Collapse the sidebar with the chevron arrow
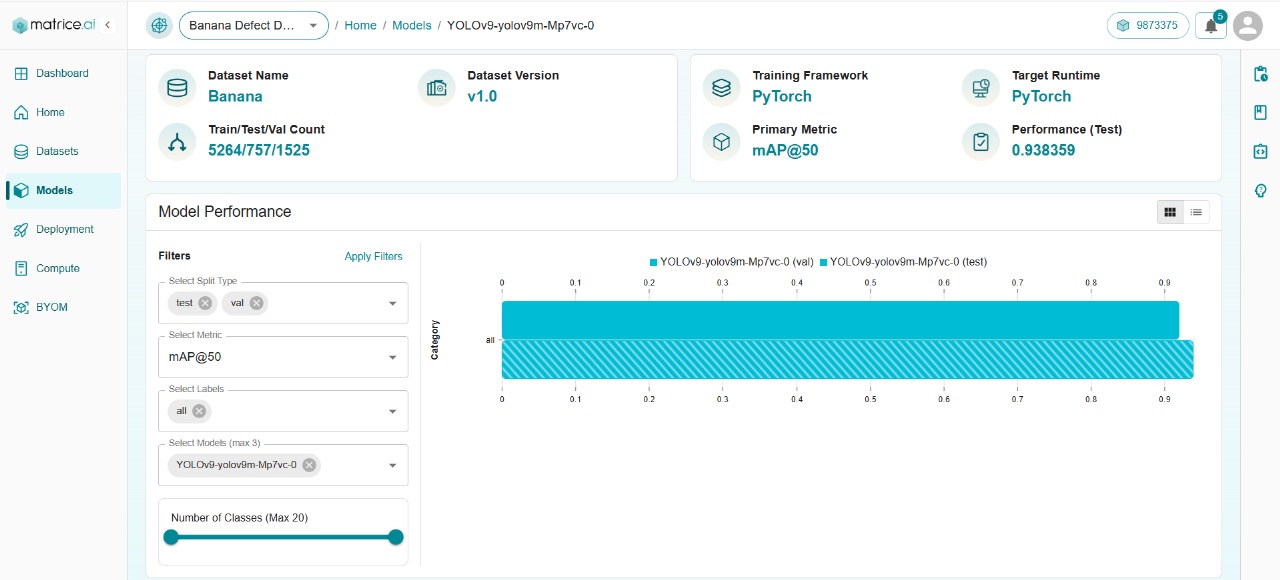 (x=108, y=25)
